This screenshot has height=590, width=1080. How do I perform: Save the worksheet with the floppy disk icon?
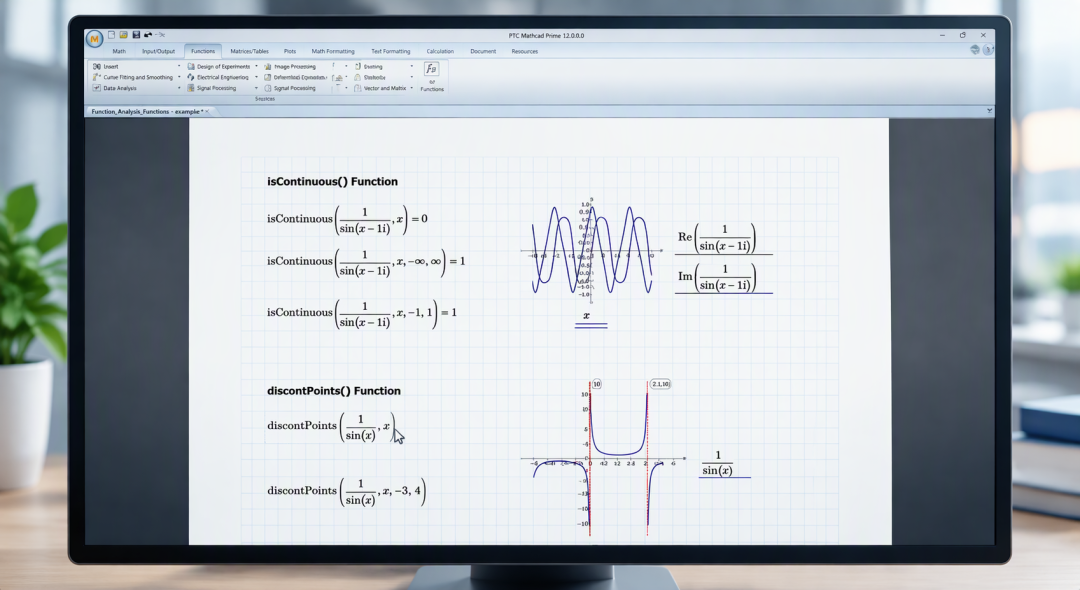click(136, 34)
